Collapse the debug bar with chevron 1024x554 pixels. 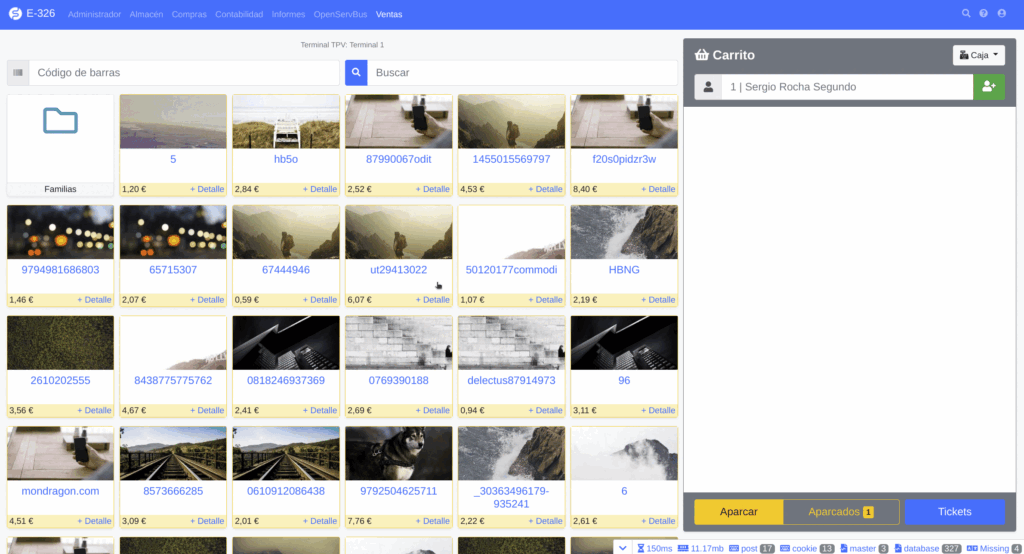point(622,547)
